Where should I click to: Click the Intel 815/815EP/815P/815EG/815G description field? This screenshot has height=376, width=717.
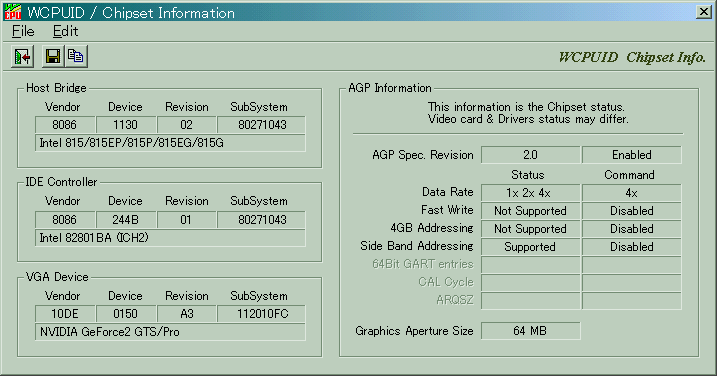pos(170,143)
